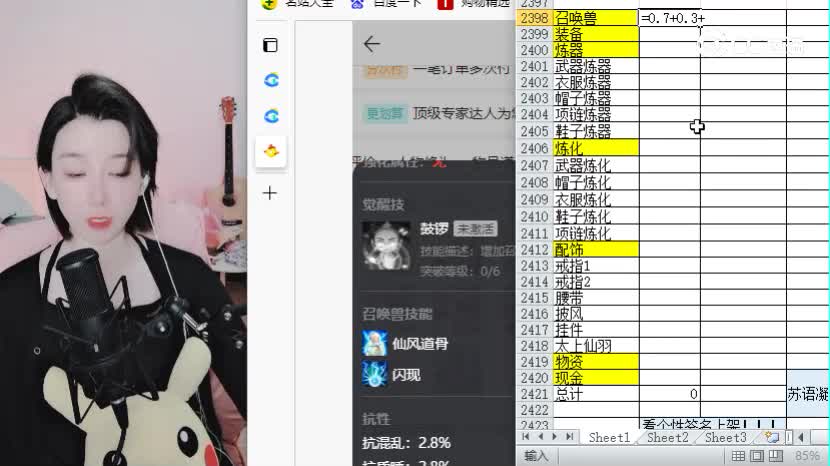The width and height of the screenshot is (830, 466).
Task: Select the 召唤兽 cell
Action: point(596,18)
